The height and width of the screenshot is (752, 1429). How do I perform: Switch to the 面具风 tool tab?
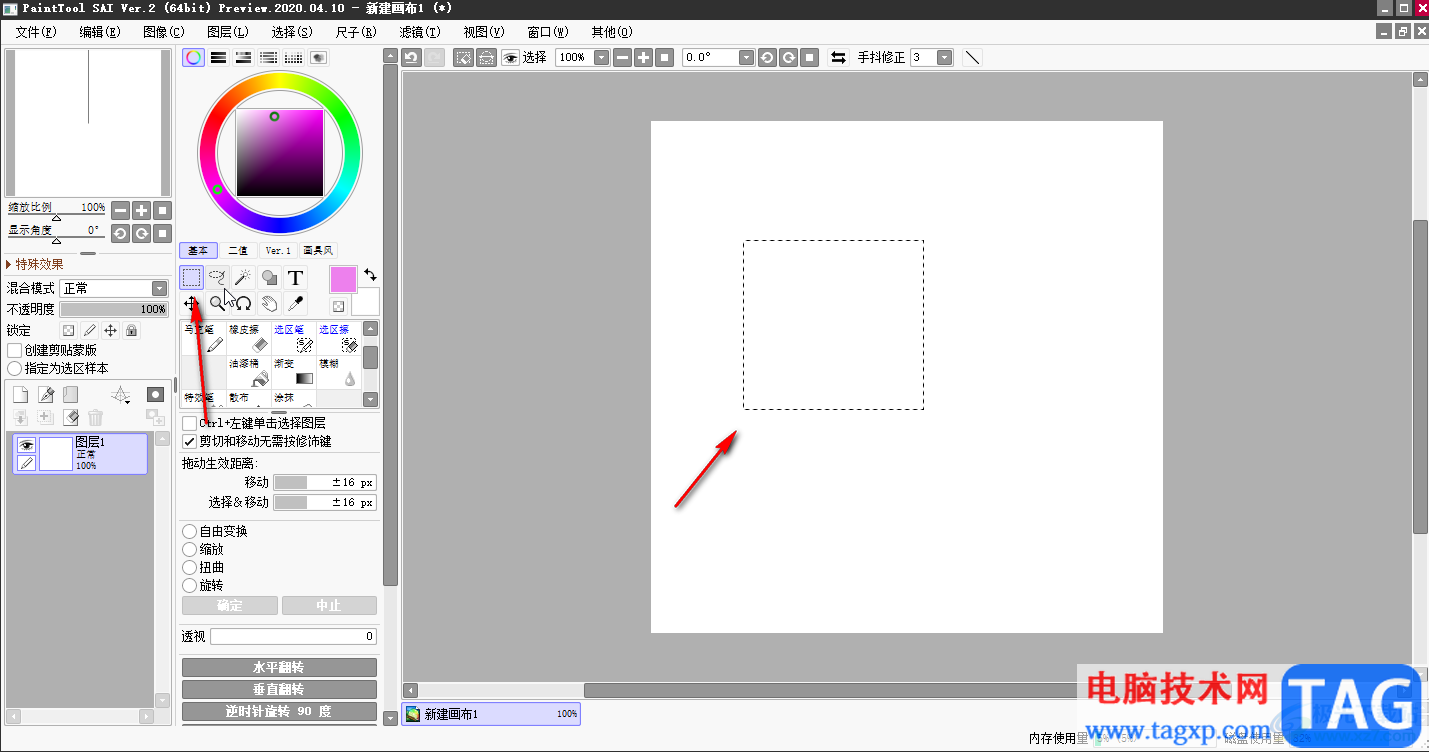point(318,251)
